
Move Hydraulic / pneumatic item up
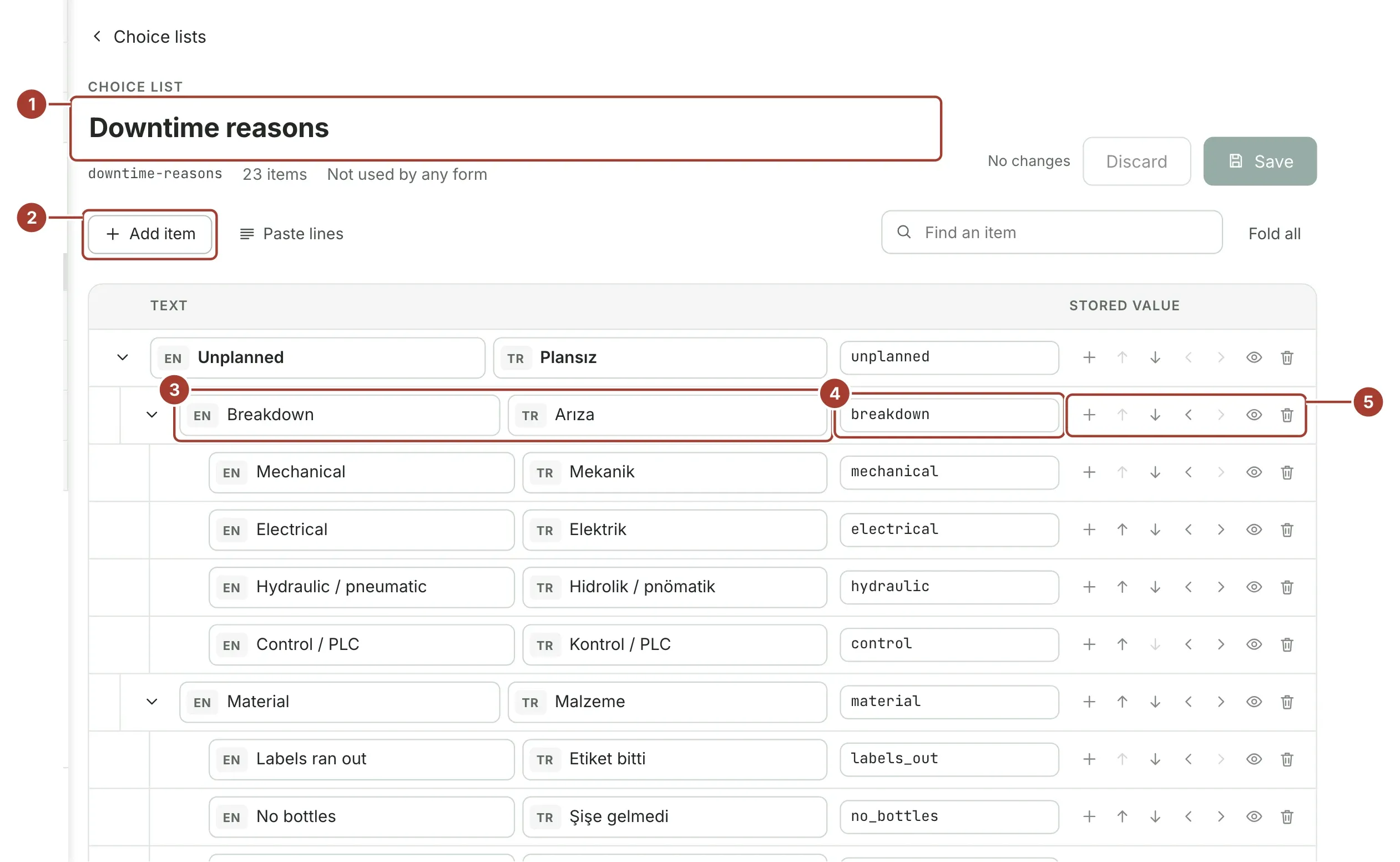[x=1122, y=587]
